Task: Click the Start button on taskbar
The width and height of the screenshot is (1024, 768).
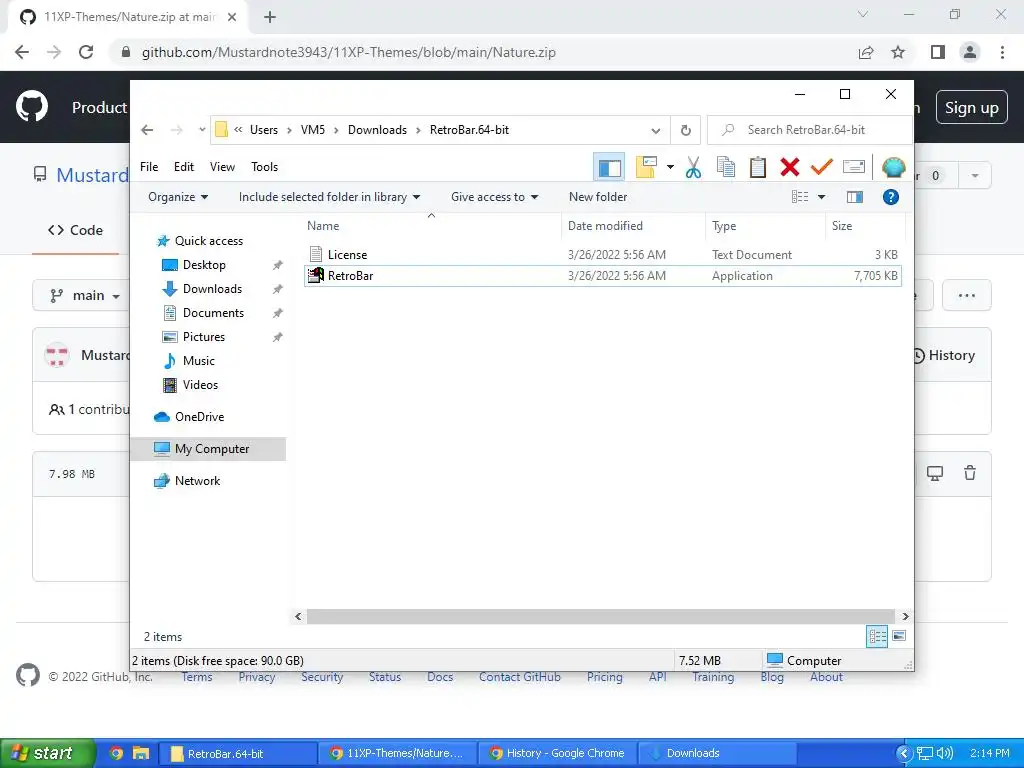Action: 48,753
